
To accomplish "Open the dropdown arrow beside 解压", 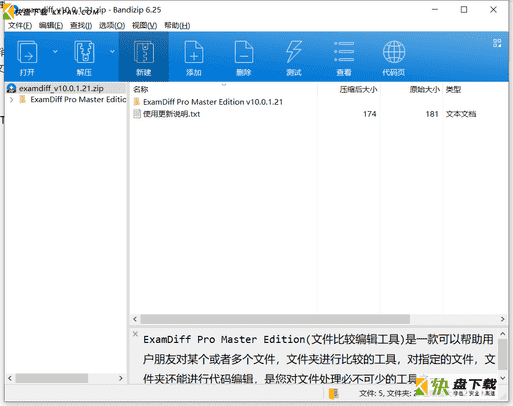I will click(x=112, y=51).
